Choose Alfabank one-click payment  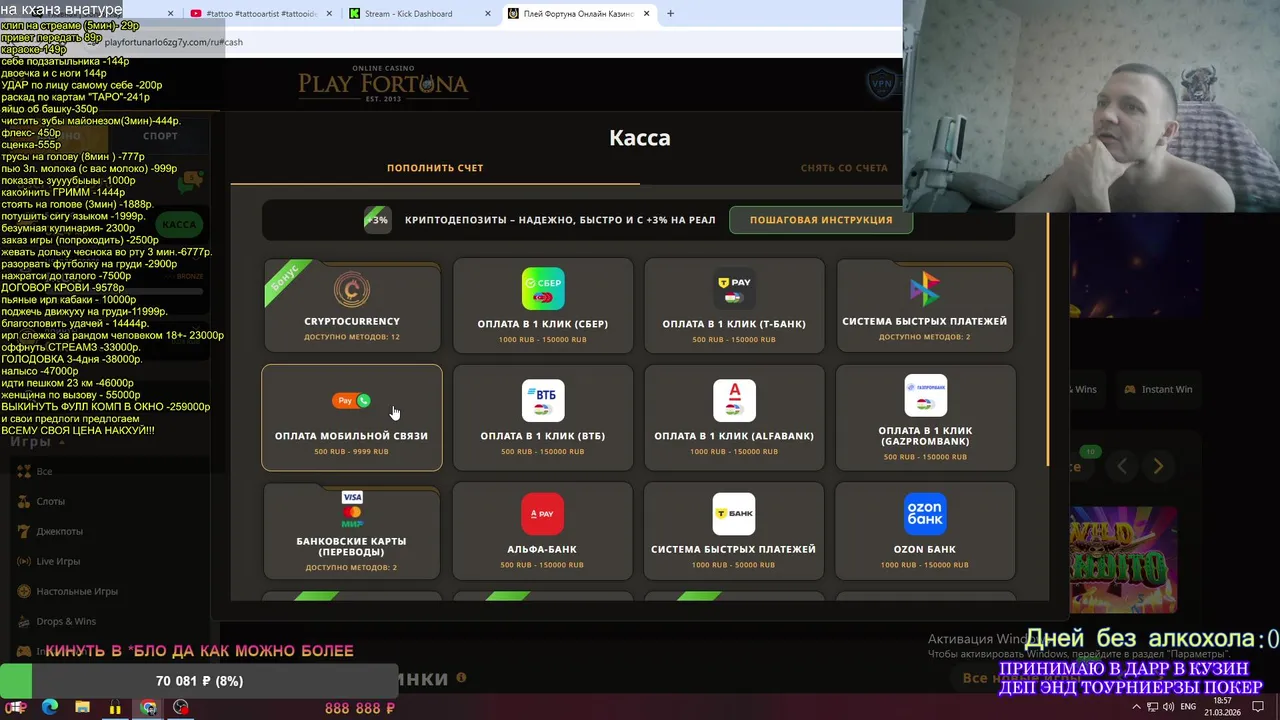tap(734, 417)
